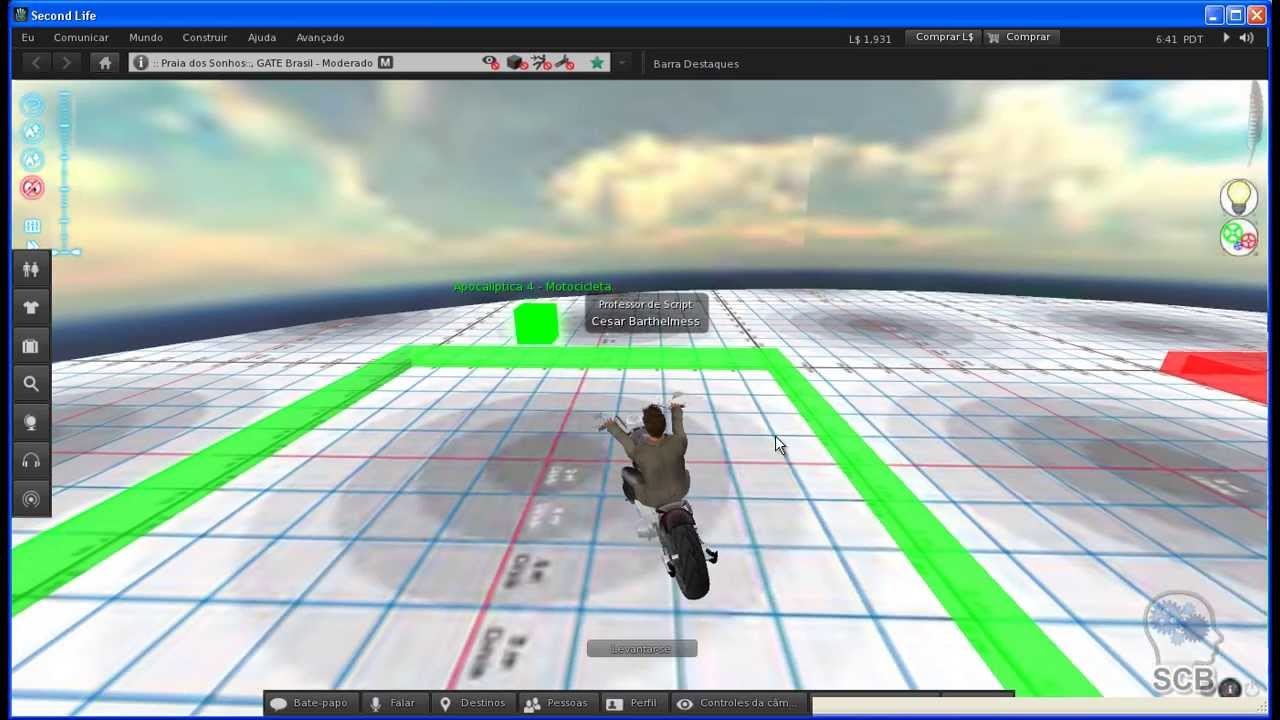1280x720 pixels.
Task: Click the location text Praia dos Sonhos
Action: 206,63
